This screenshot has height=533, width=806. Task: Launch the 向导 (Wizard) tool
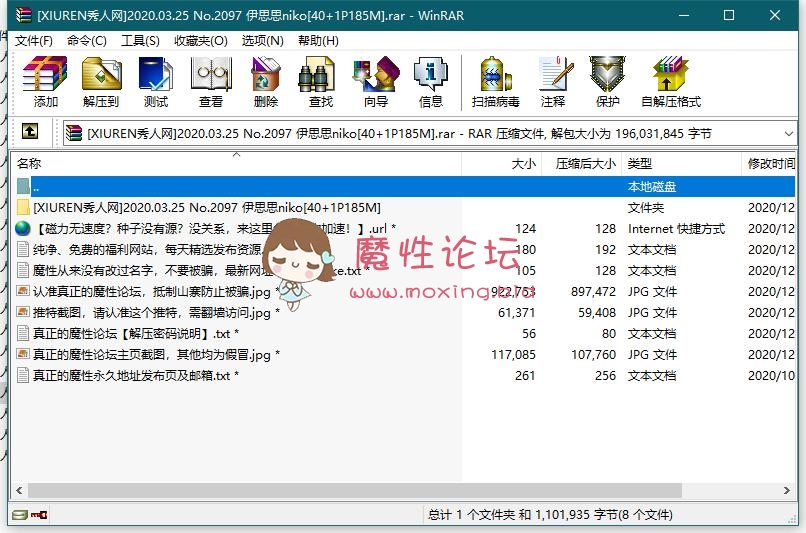tap(376, 82)
